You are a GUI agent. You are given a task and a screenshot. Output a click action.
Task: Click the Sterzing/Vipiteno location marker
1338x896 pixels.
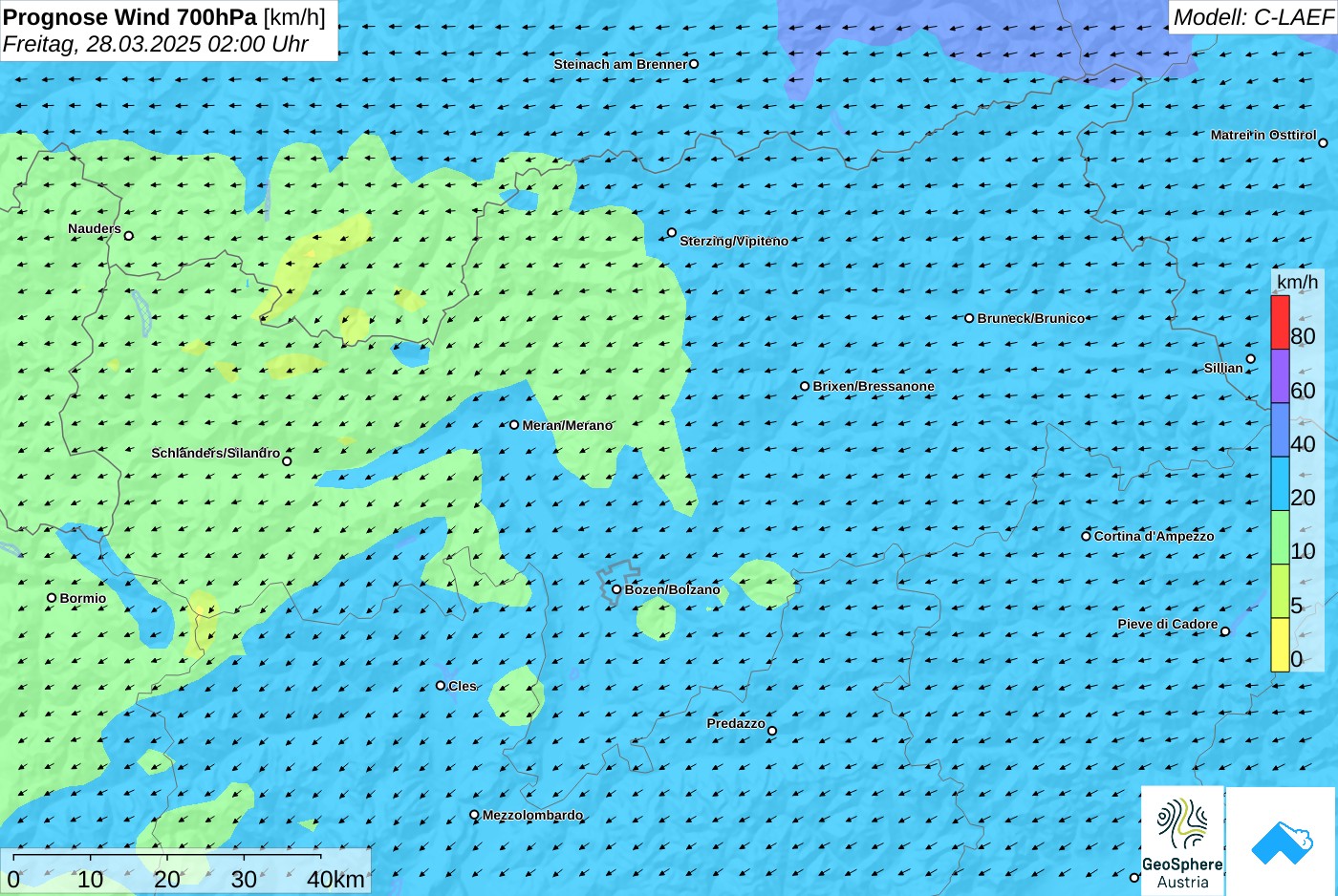[x=672, y=232]
